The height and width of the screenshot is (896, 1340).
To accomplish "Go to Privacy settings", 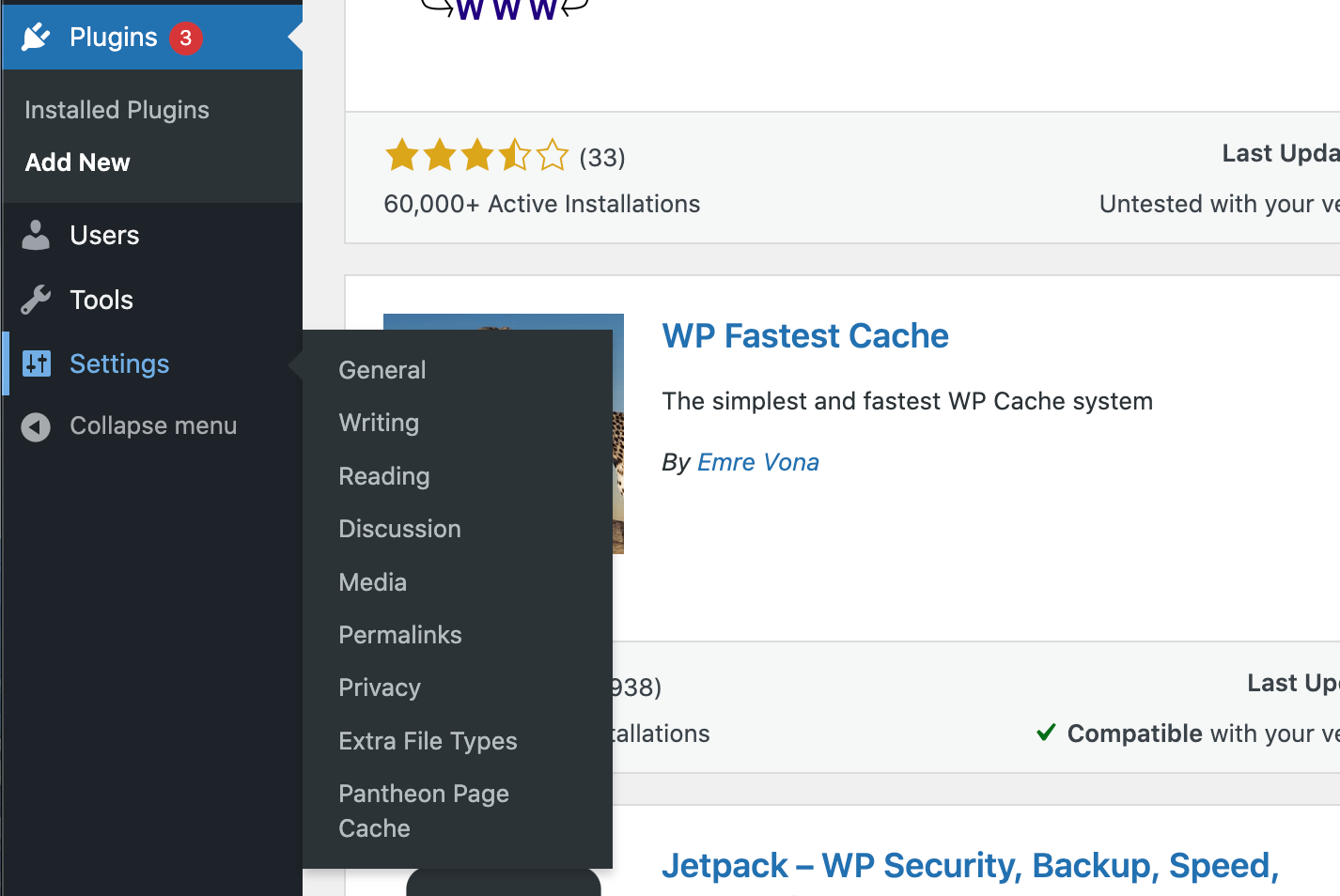I will pyautogui.click(x=379, y=687).
